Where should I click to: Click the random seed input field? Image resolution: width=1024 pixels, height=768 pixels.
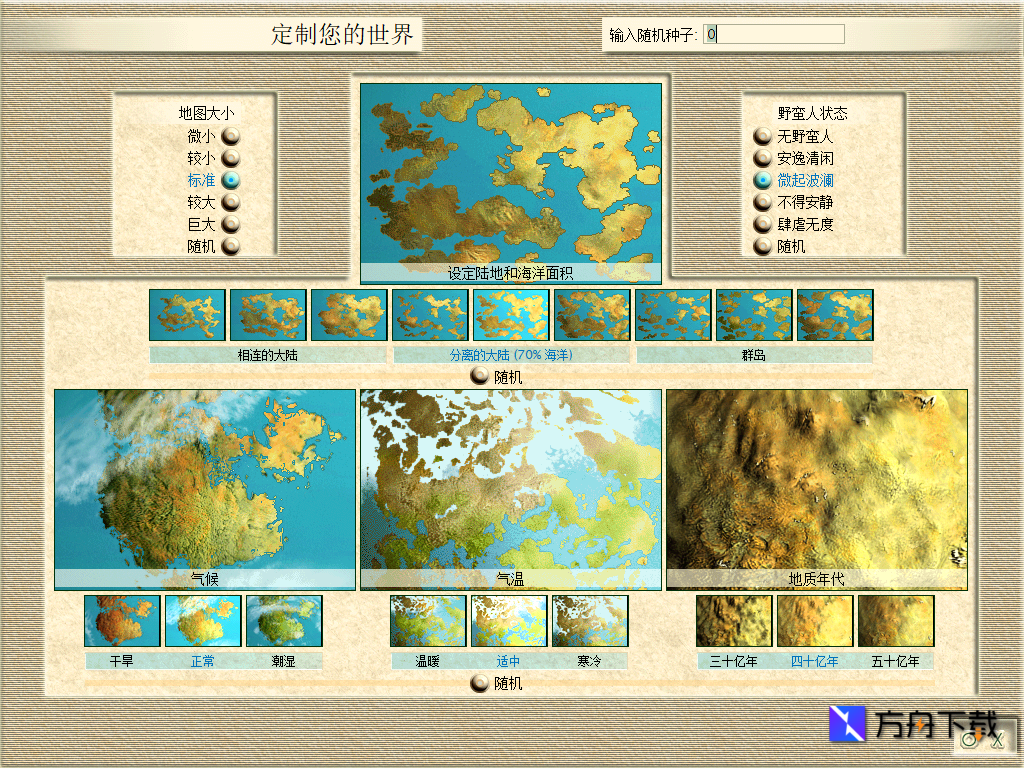[774, 35]
